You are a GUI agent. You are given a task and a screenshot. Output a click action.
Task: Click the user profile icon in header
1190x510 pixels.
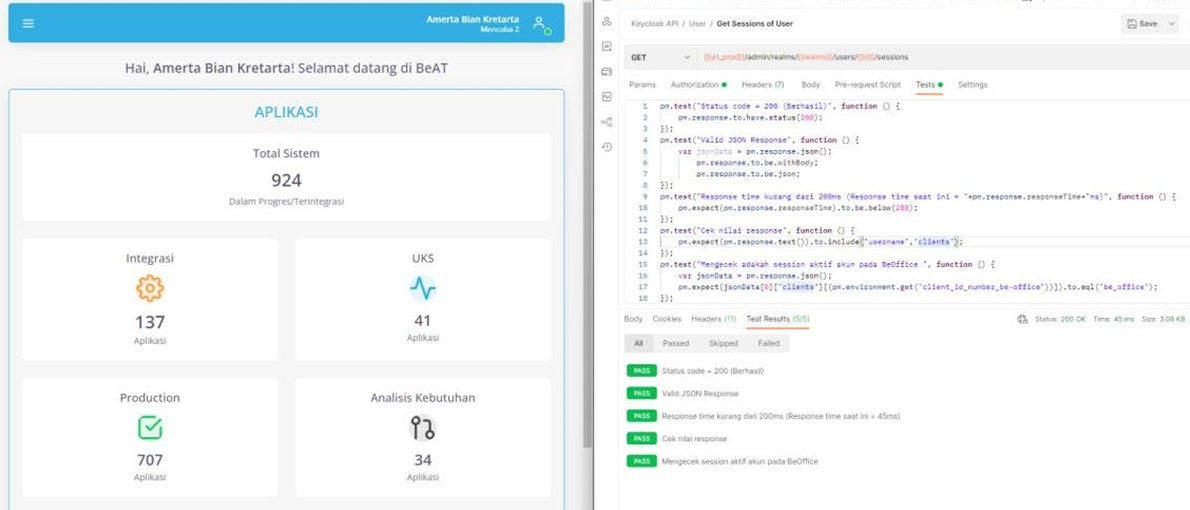[x=540, y=23]
